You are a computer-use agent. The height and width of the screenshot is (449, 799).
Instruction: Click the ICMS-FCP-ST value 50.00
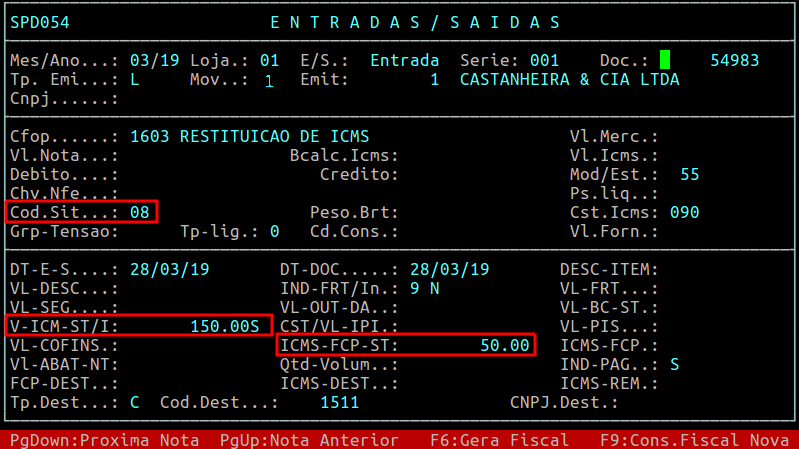pos(504,345)
